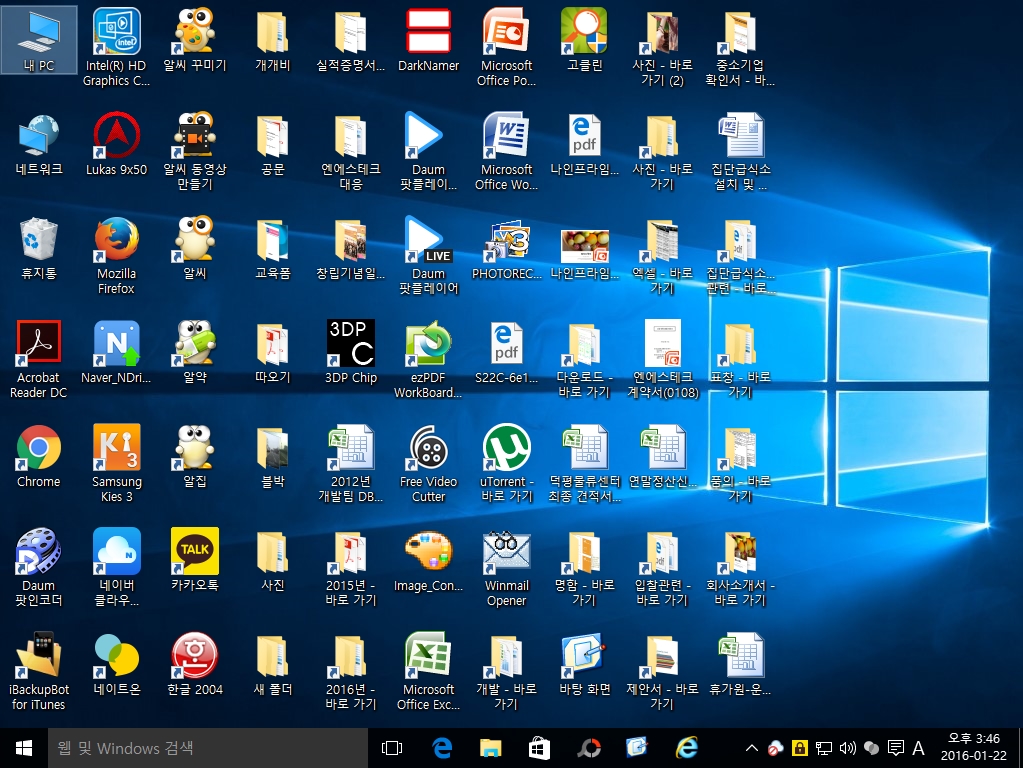Select the 휴지통 recycle bin
The image size is (1023, 768).
point(38,248)
